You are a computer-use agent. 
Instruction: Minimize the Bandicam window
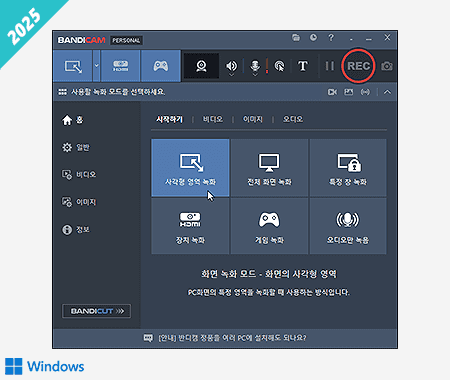coord(369,38)
